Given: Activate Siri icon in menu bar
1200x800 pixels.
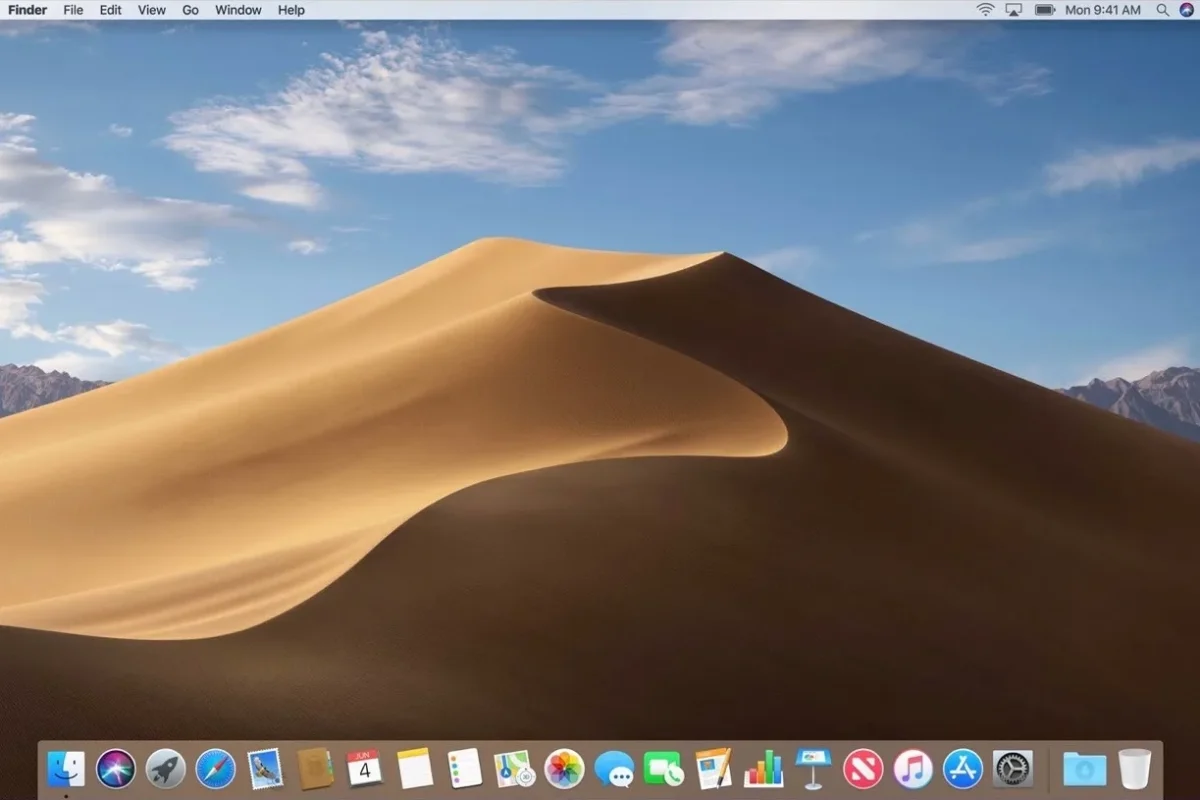Looking at the screenshot, I should pos(1186,10).
